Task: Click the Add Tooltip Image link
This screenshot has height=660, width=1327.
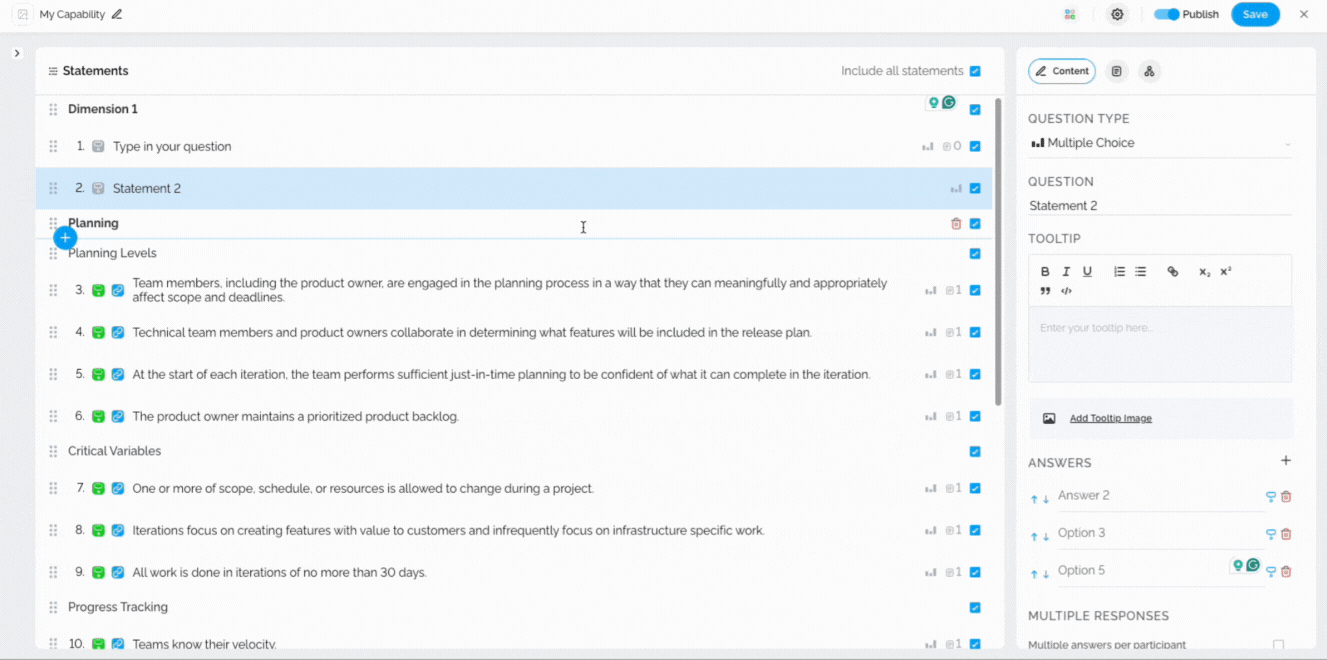Action: pyautogui.click(x=1110, y=419)
